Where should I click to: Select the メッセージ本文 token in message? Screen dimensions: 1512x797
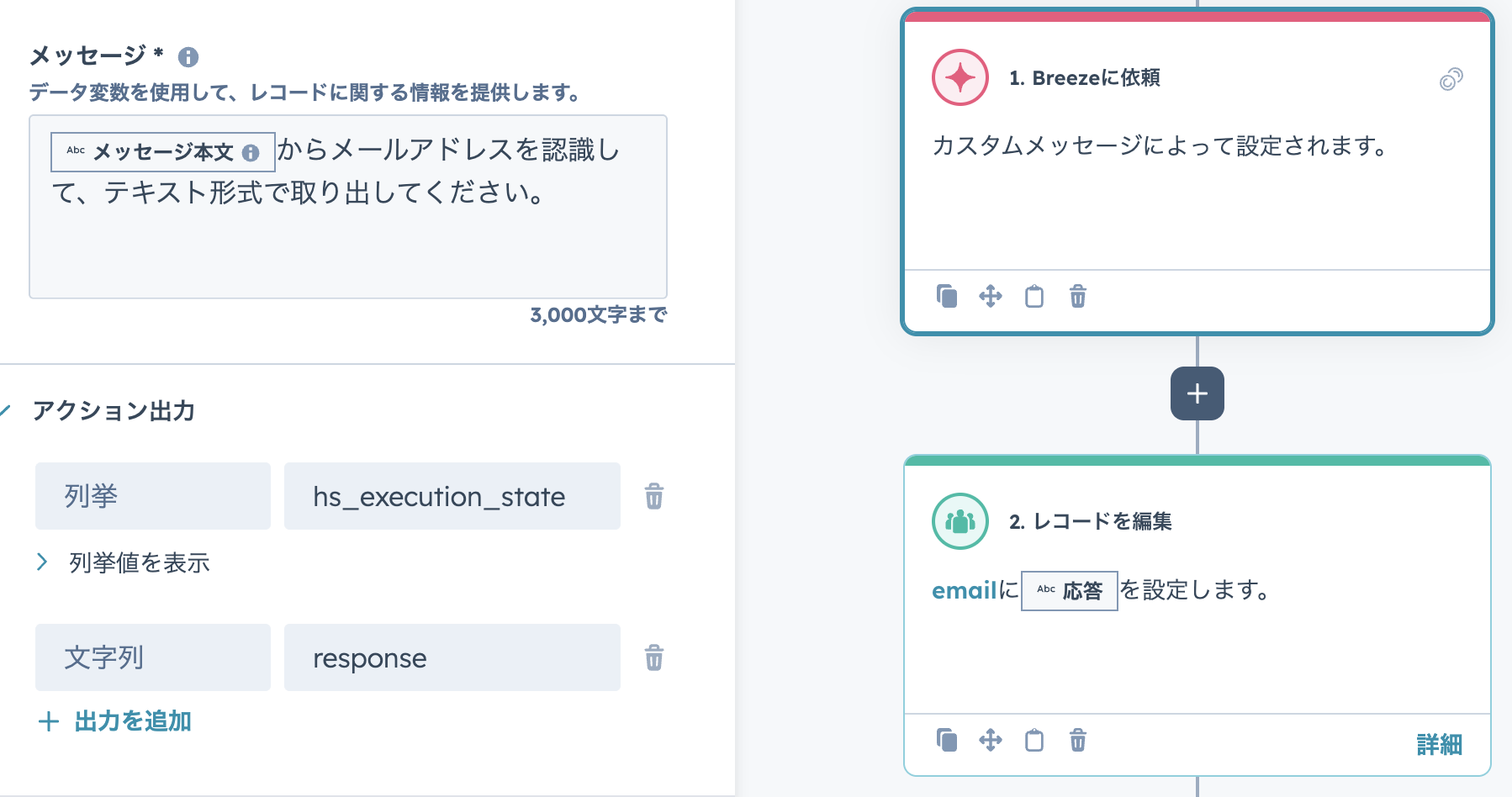tap(163, 152)
